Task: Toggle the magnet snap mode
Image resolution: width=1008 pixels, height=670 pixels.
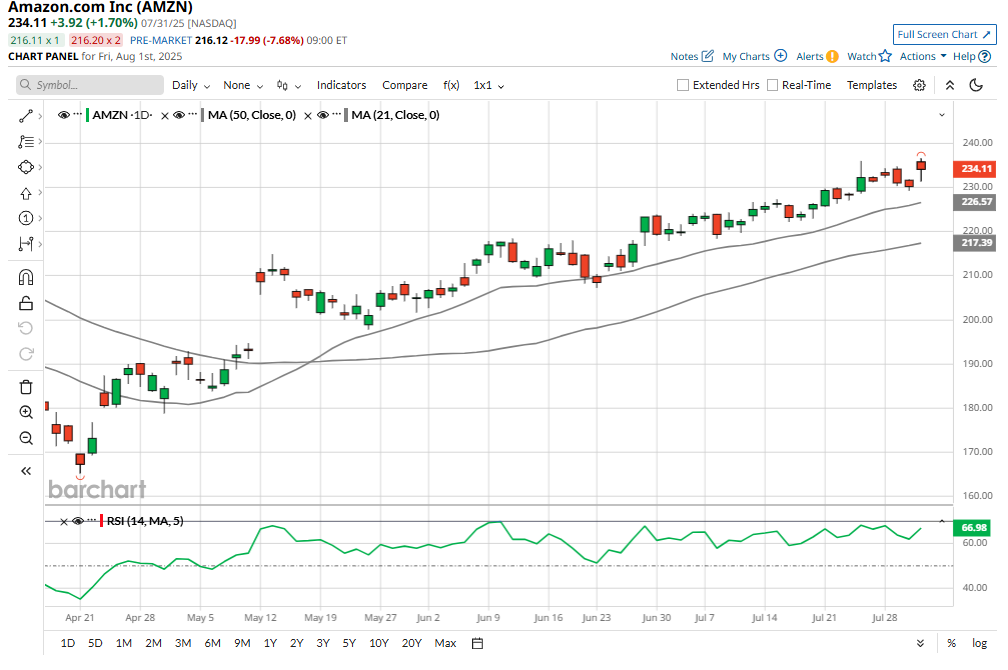Action: (26, 277)
